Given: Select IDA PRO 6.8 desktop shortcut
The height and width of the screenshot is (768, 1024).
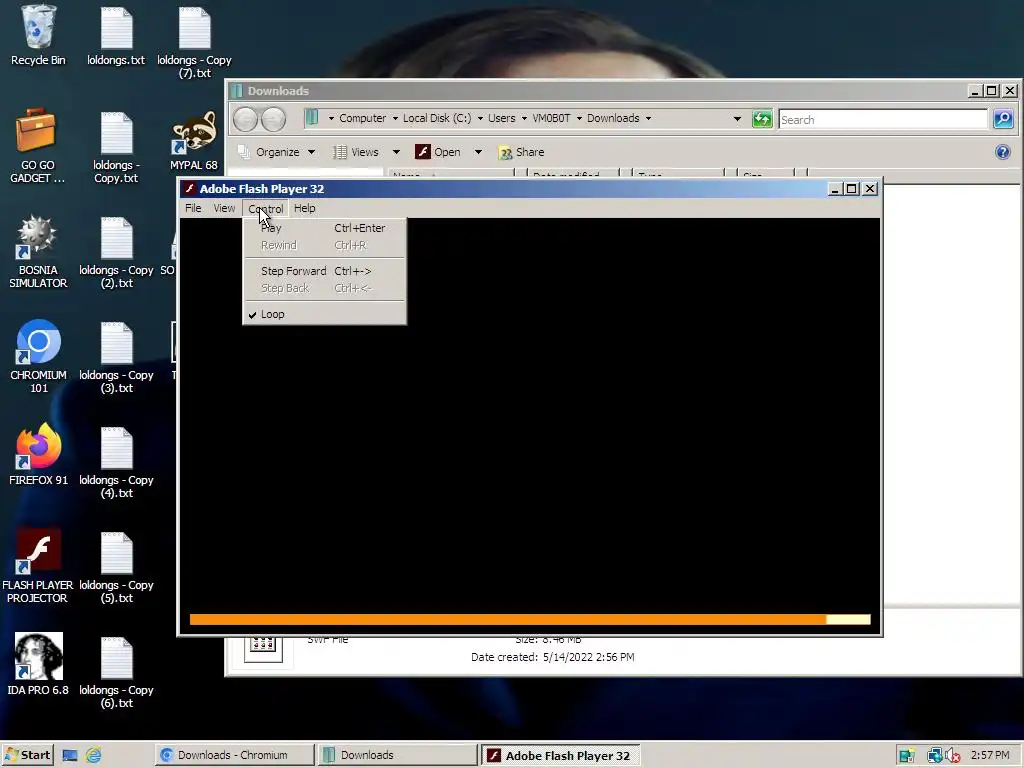Looking at the screenshot, I should point(38,664).
